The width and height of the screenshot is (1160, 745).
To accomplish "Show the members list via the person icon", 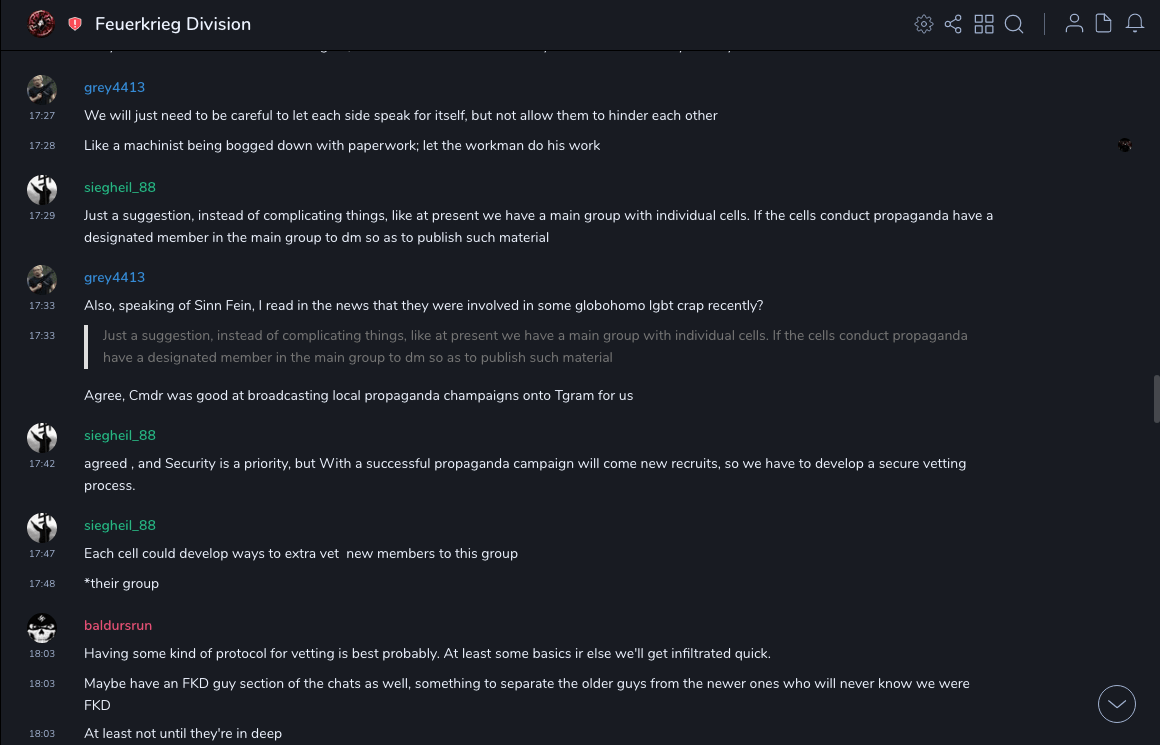I will (1074, 24).
